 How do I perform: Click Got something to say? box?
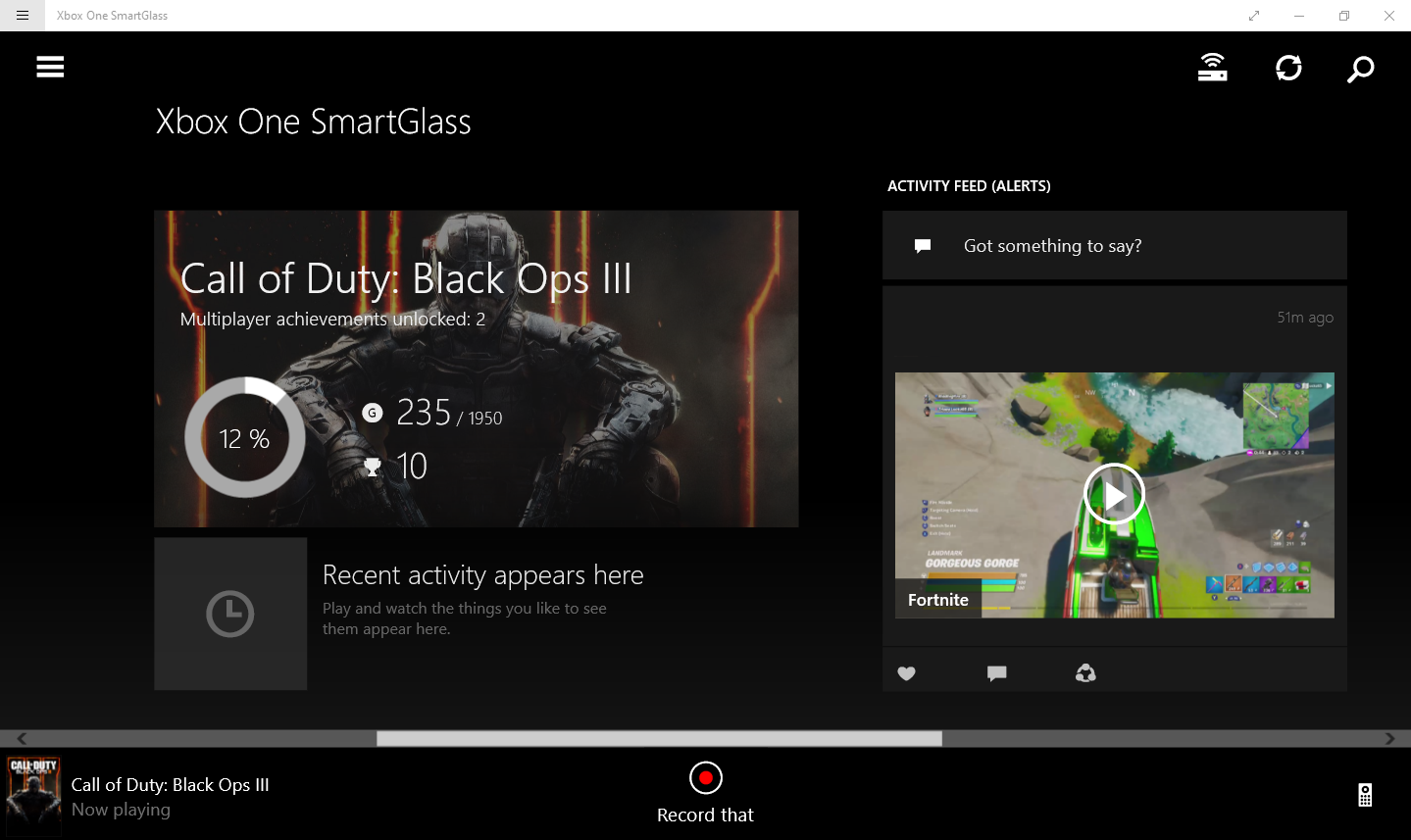point(1114,245)
